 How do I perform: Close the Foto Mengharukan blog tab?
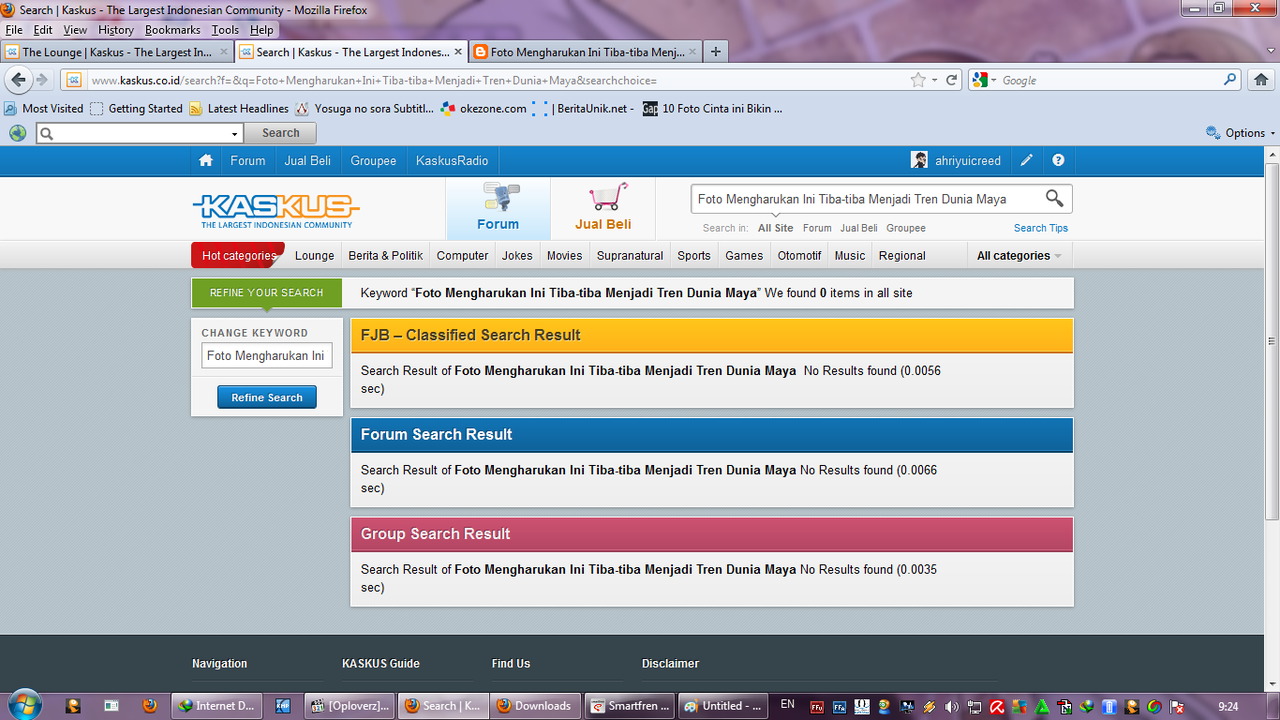point(694,52)
